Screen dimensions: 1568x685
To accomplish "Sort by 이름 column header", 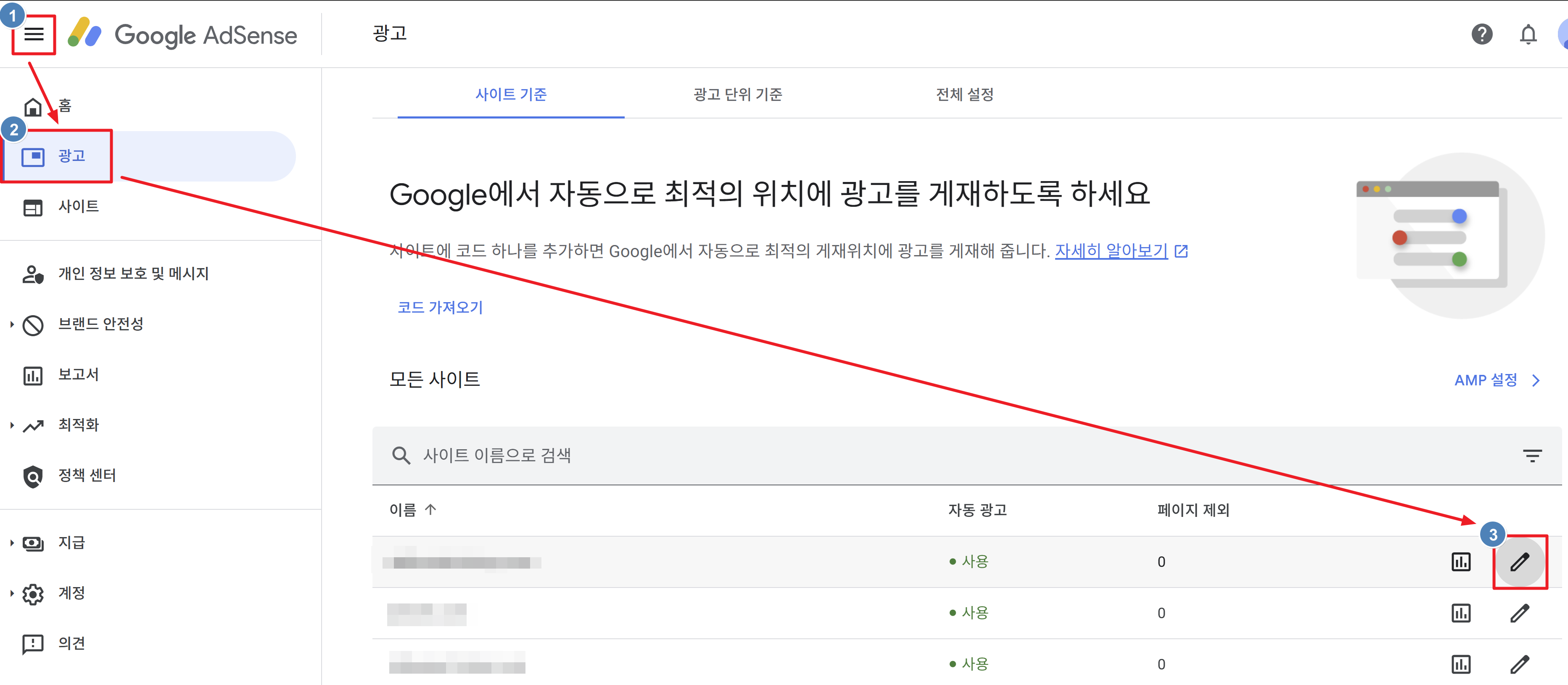I will coord(403,510).
